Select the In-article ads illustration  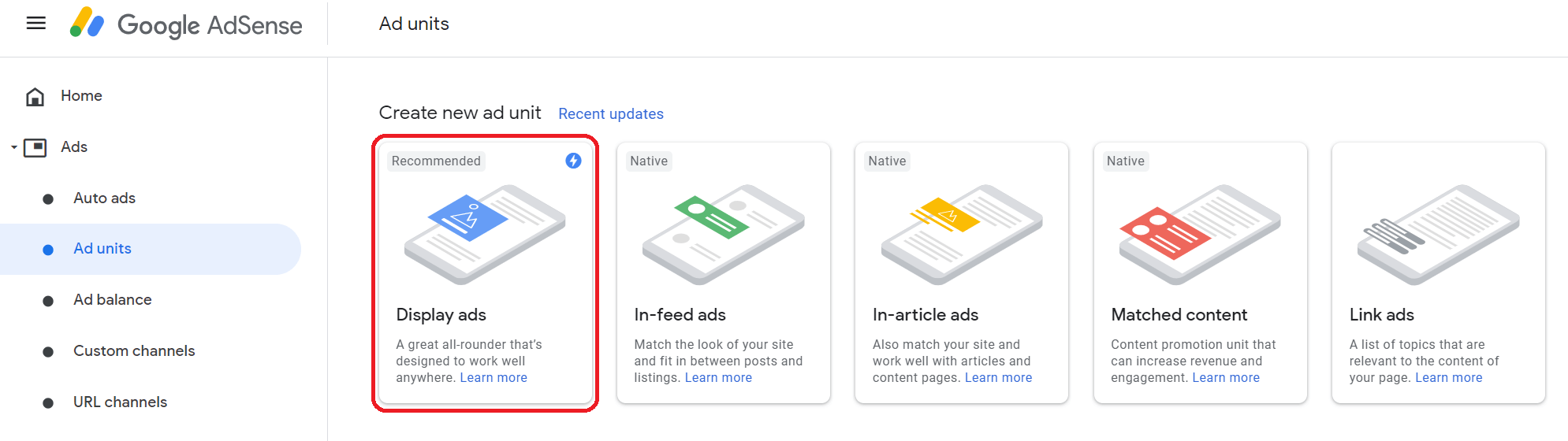tap(962, 234)
